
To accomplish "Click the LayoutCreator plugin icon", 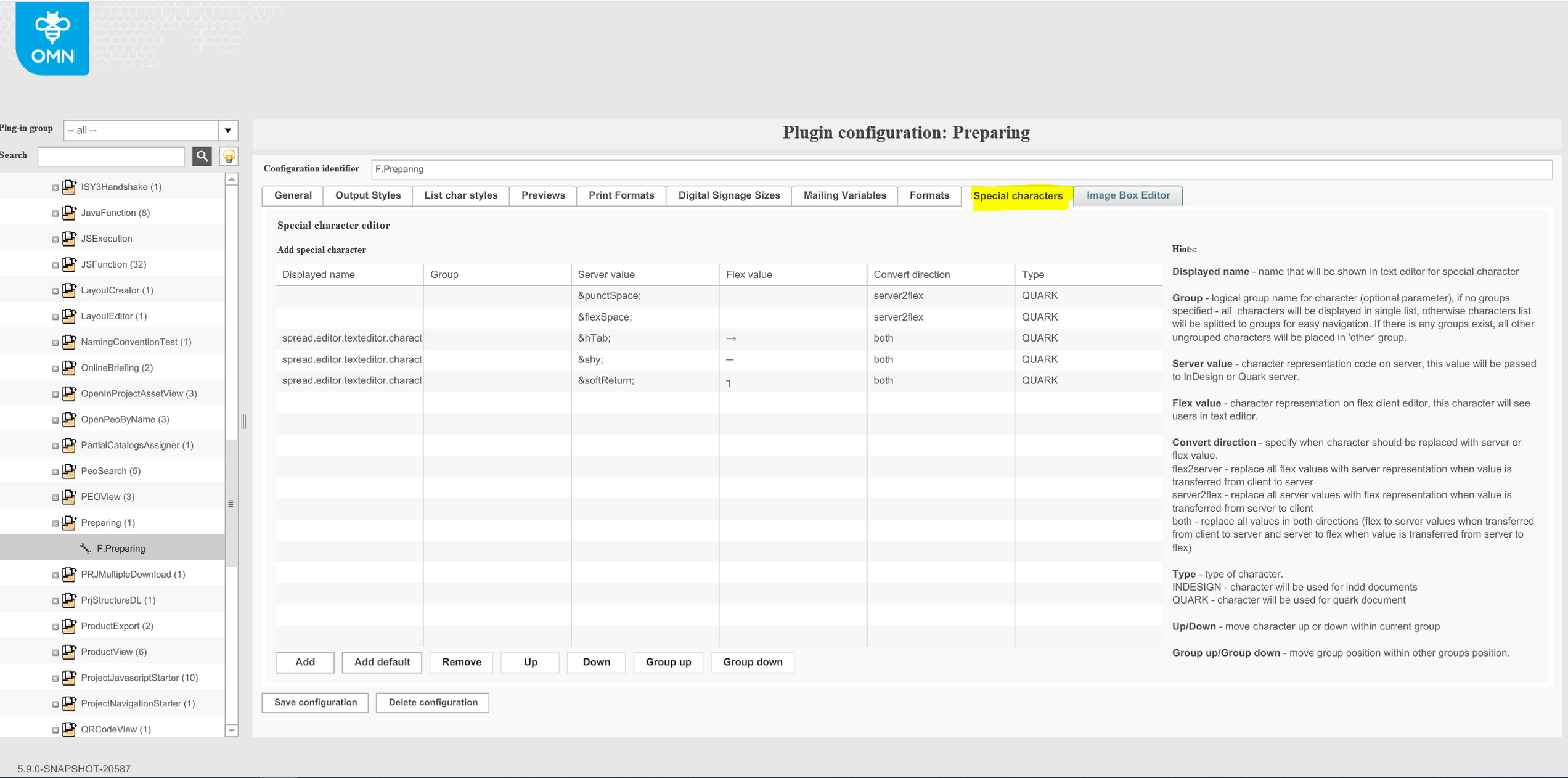I will pos(70,290).
